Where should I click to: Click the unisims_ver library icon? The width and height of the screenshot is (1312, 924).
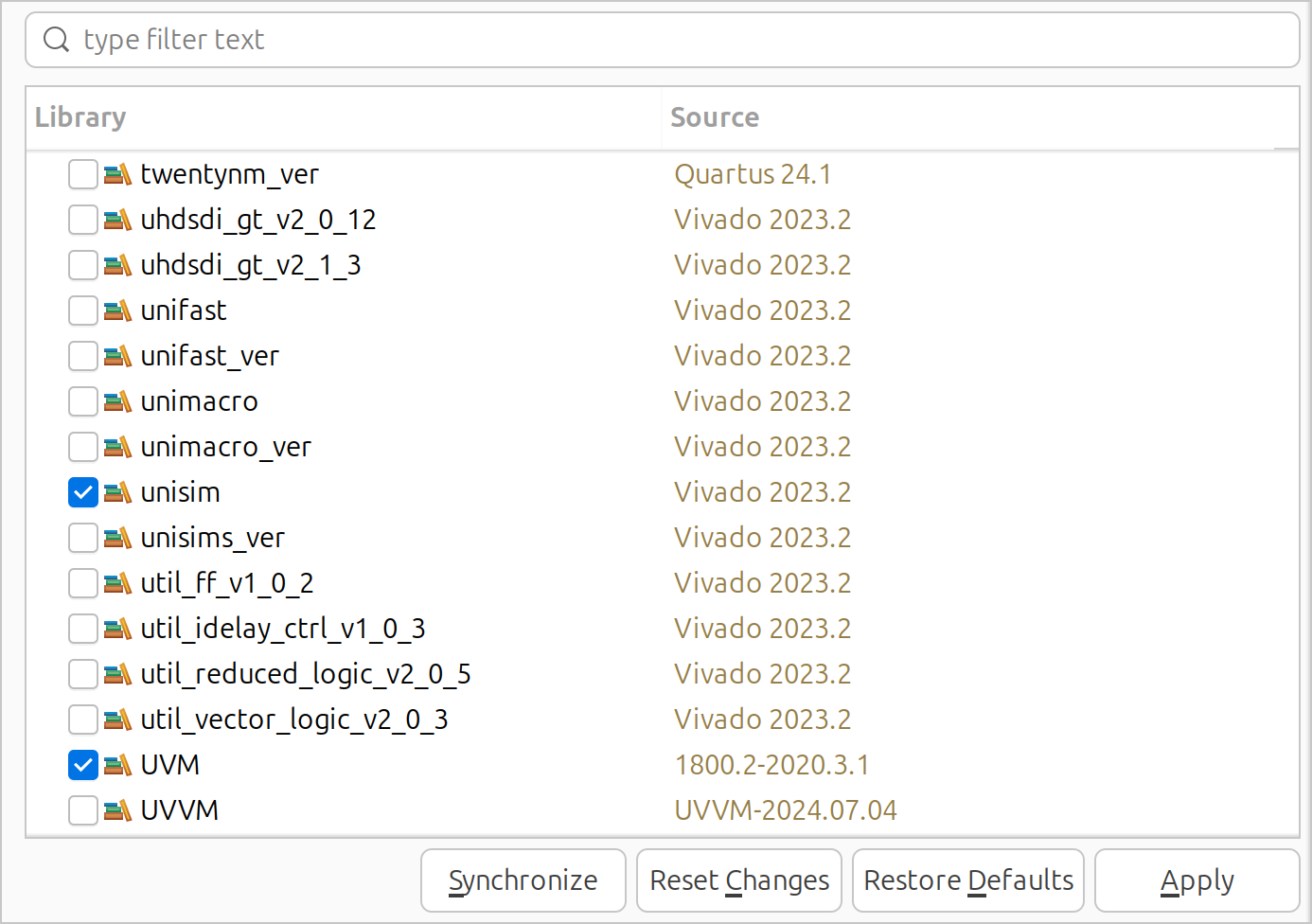117,538
